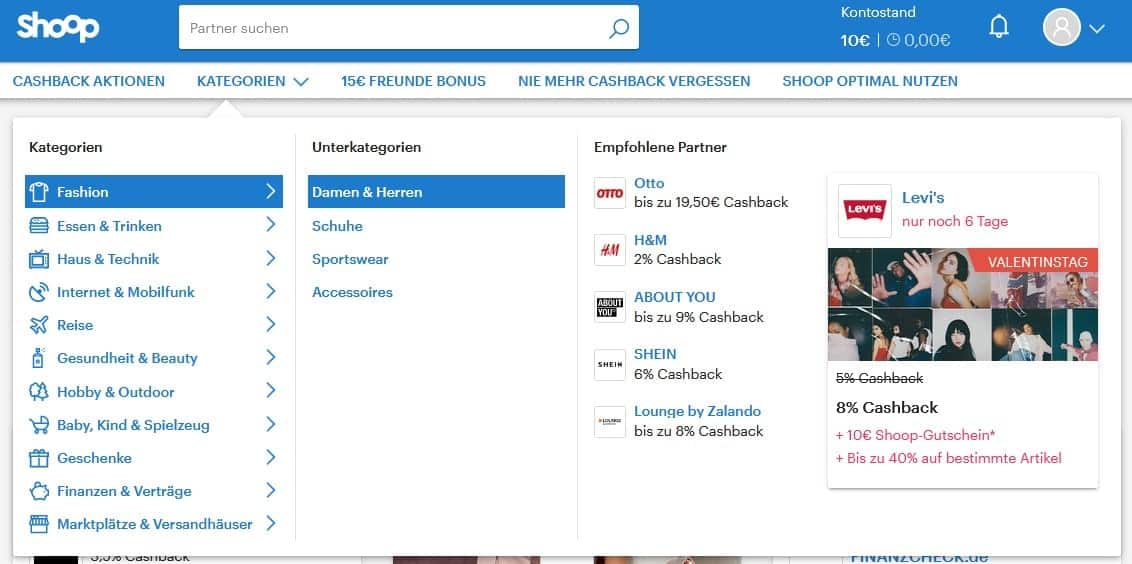Click the search magnifier icon

click(619, 28)
